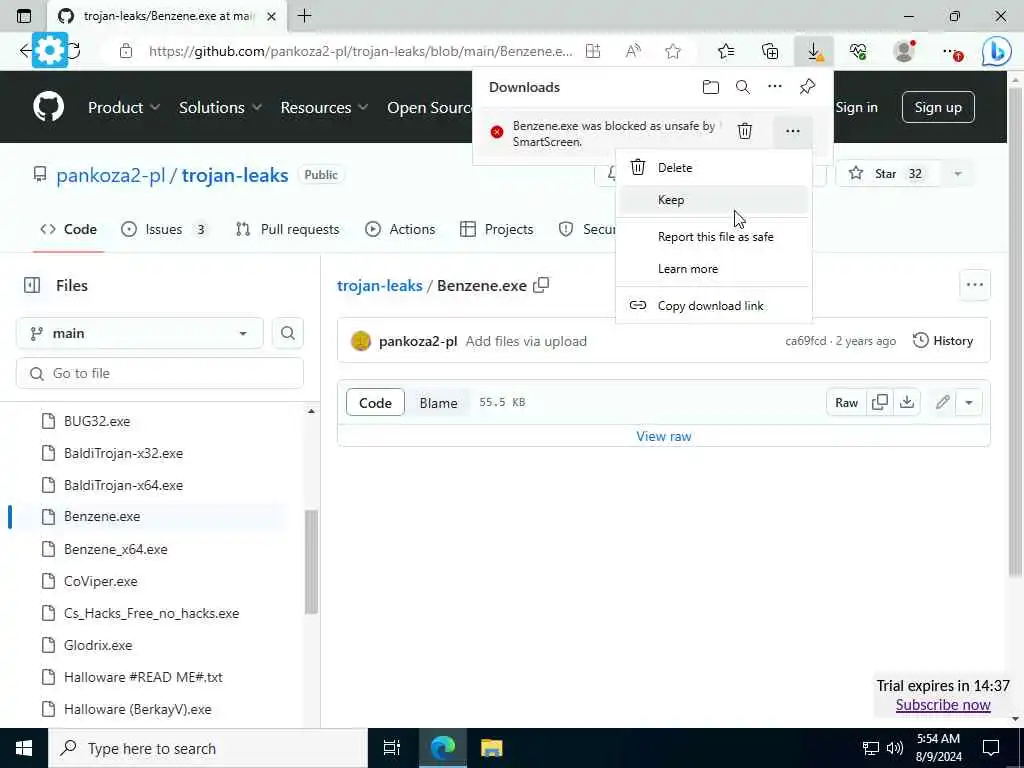Copy raw file contents icon
This screenshot has height=768, width=1024.
[x=880, y=402]
